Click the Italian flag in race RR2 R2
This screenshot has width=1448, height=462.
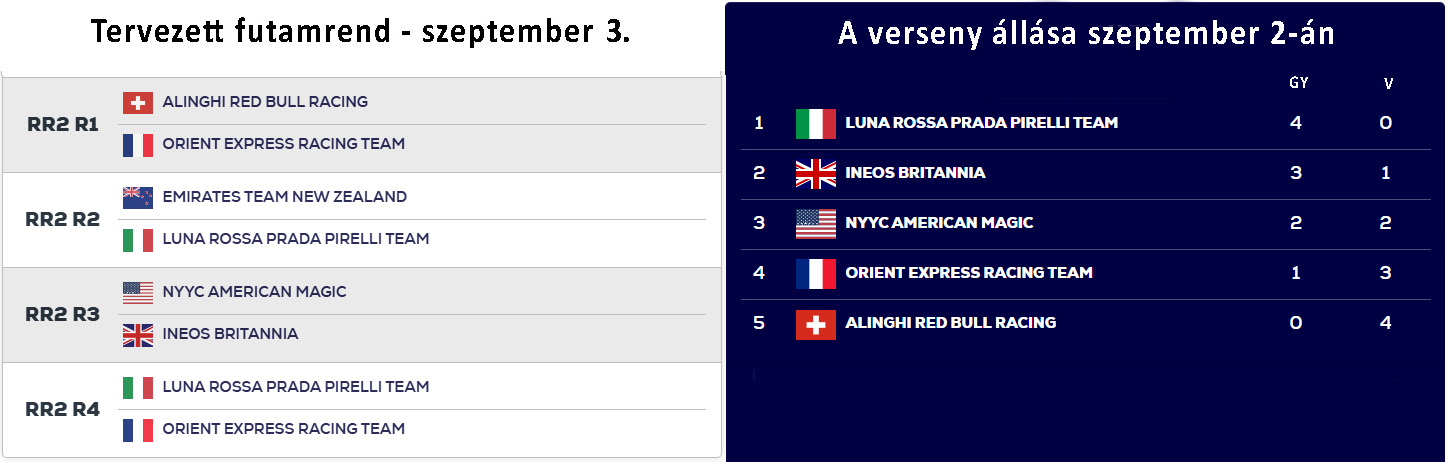pyautogui.click(x=138, y=240)
